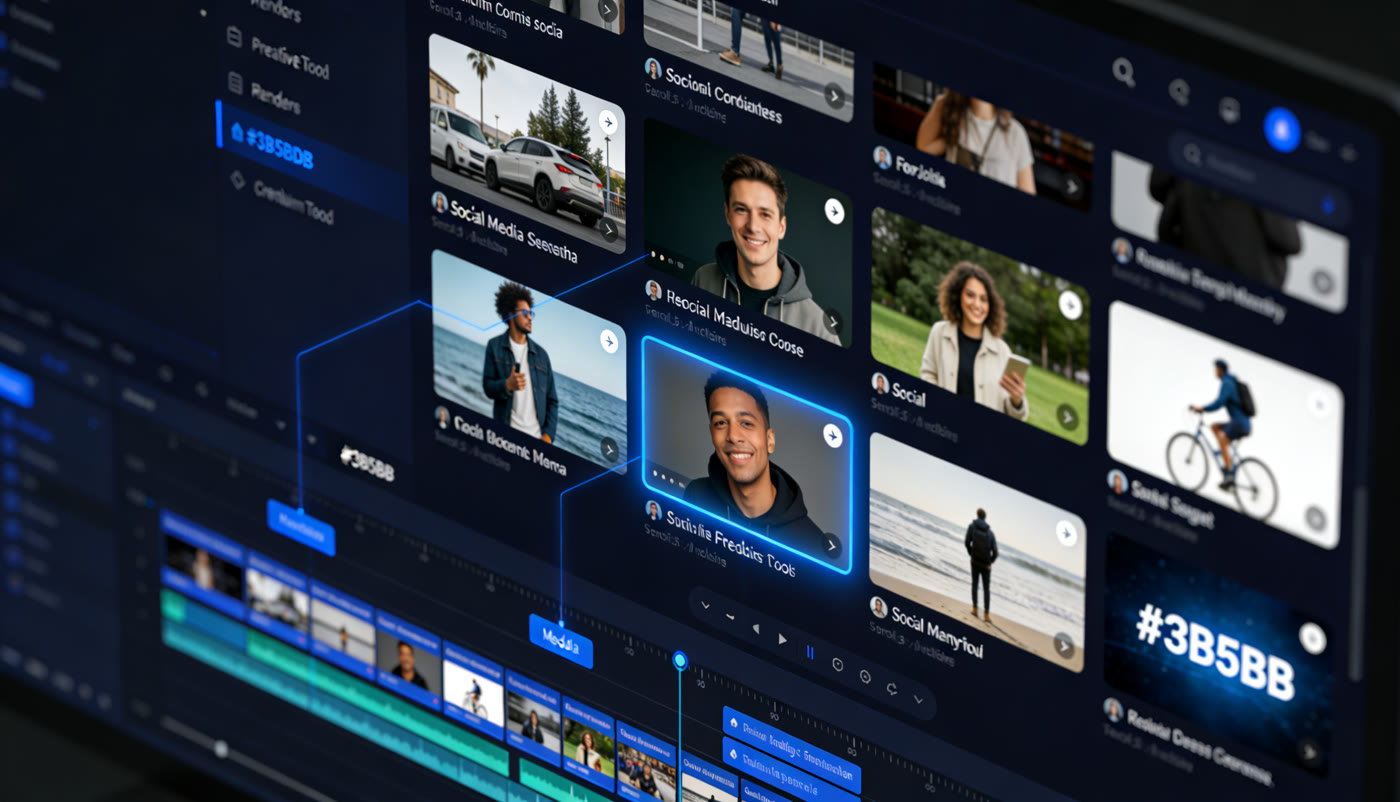Viewport: 1400px width, 802px height.
Task: Click the share arrow on the white SUVs thumbnail
Action: click(x=608, y=122)
